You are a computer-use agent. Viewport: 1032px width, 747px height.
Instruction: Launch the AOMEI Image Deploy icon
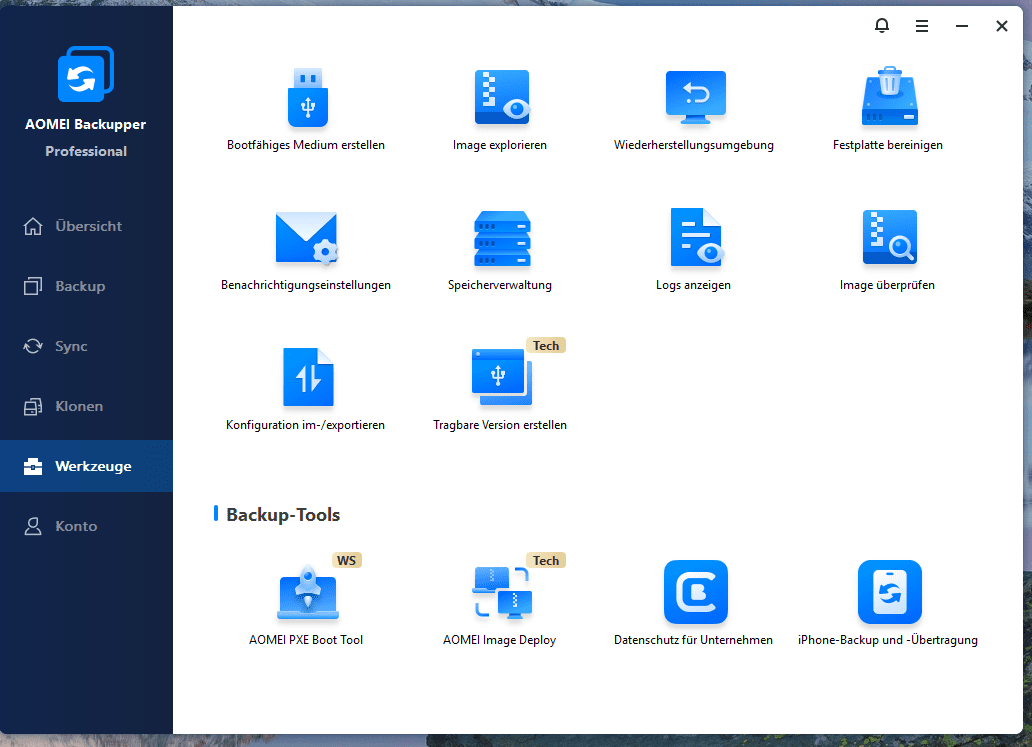point(502,592)
